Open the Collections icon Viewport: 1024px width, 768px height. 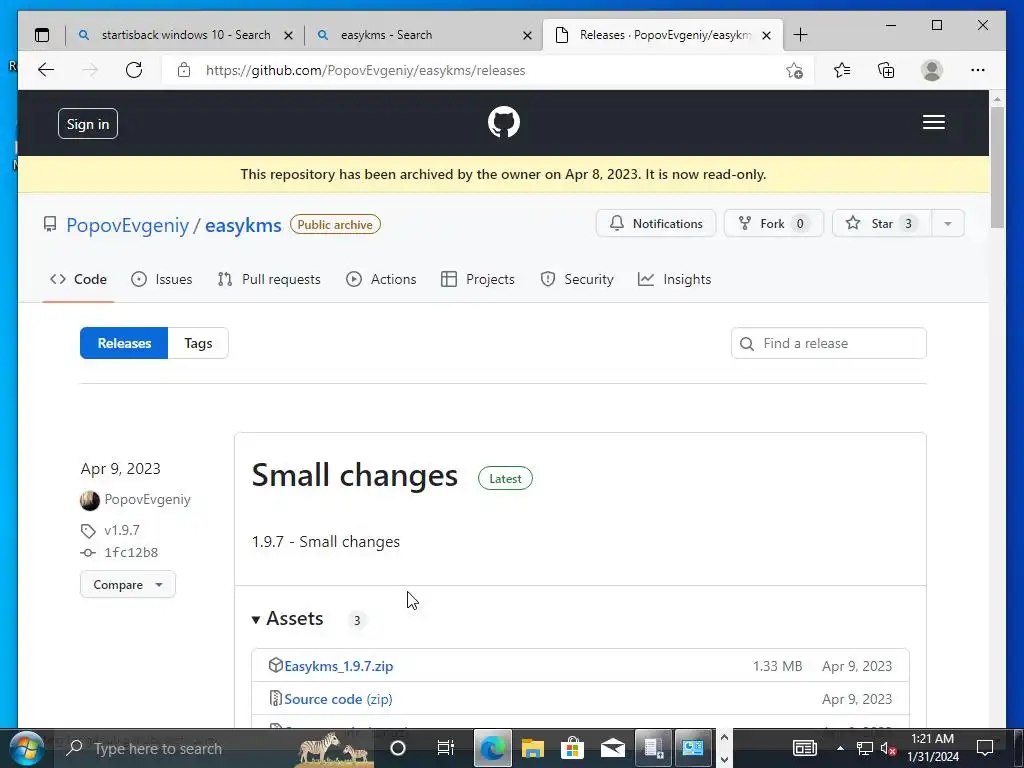(886, 70)
